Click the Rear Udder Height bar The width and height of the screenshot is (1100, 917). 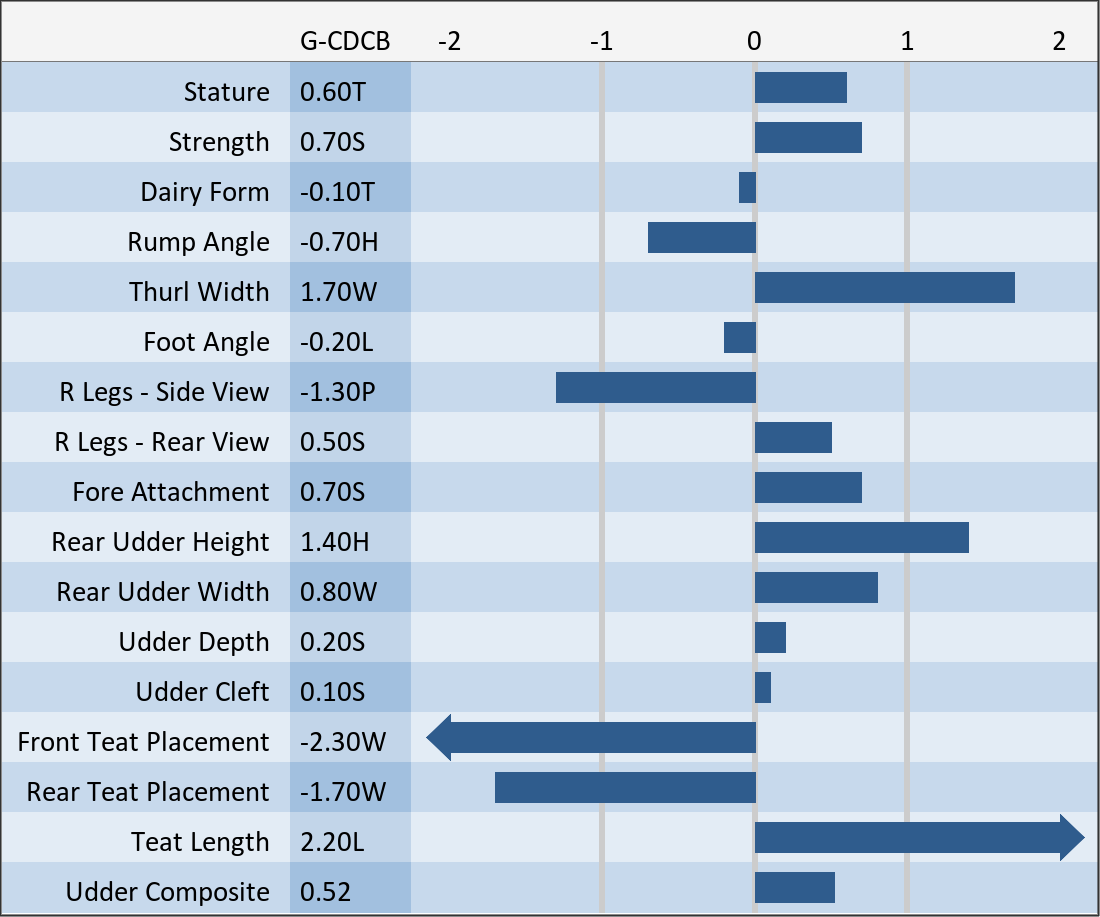click(861, 538)
